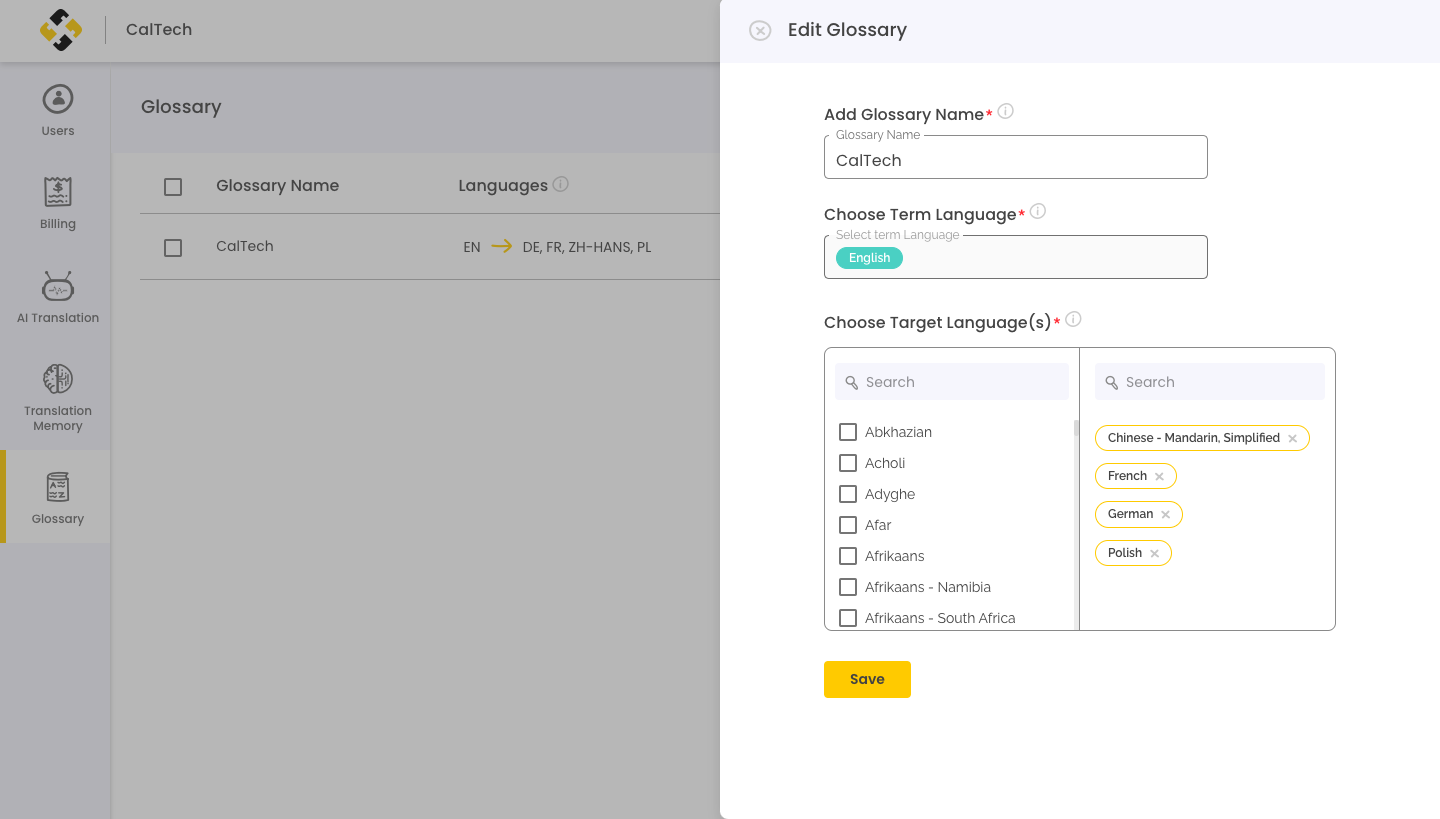Click the Glossary Name text field
The height and width of the screenshot is (819, 1440).
tap(1016, 158)
